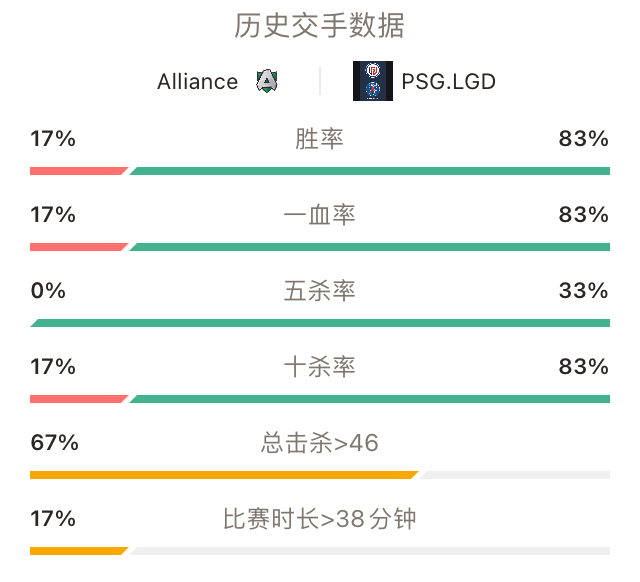Click the red Alliance 胜率 bar segment
The image size is (640, 582).
click(x=79, y=171)
